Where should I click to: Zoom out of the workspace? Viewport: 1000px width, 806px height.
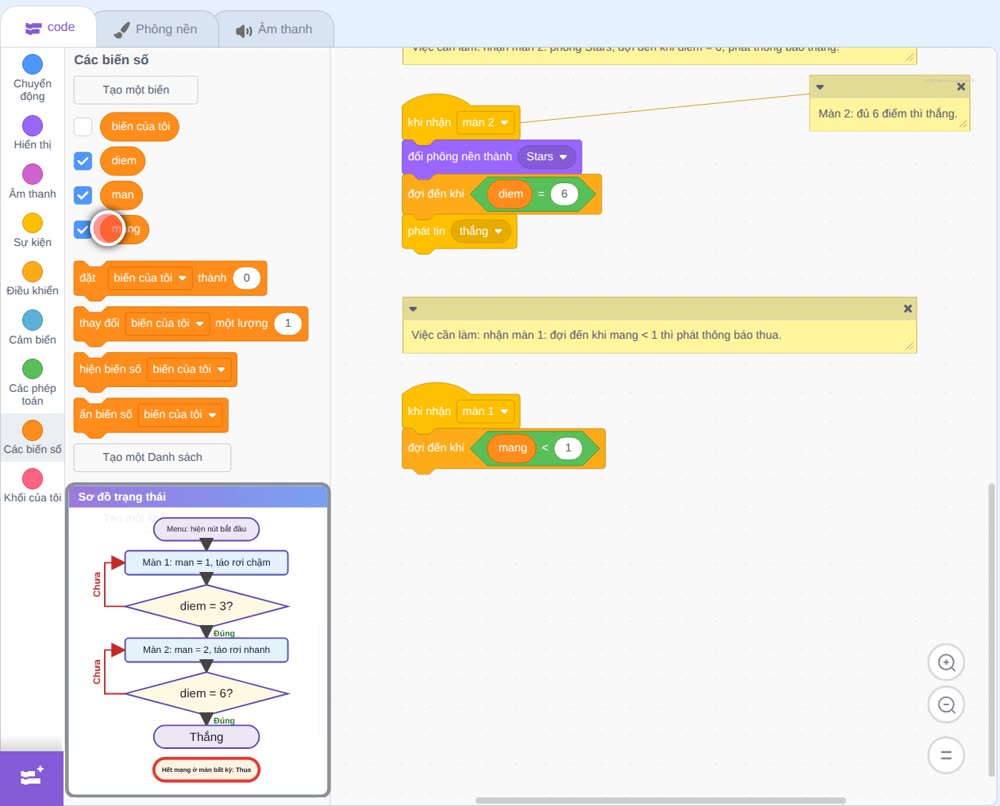(946, 705)
